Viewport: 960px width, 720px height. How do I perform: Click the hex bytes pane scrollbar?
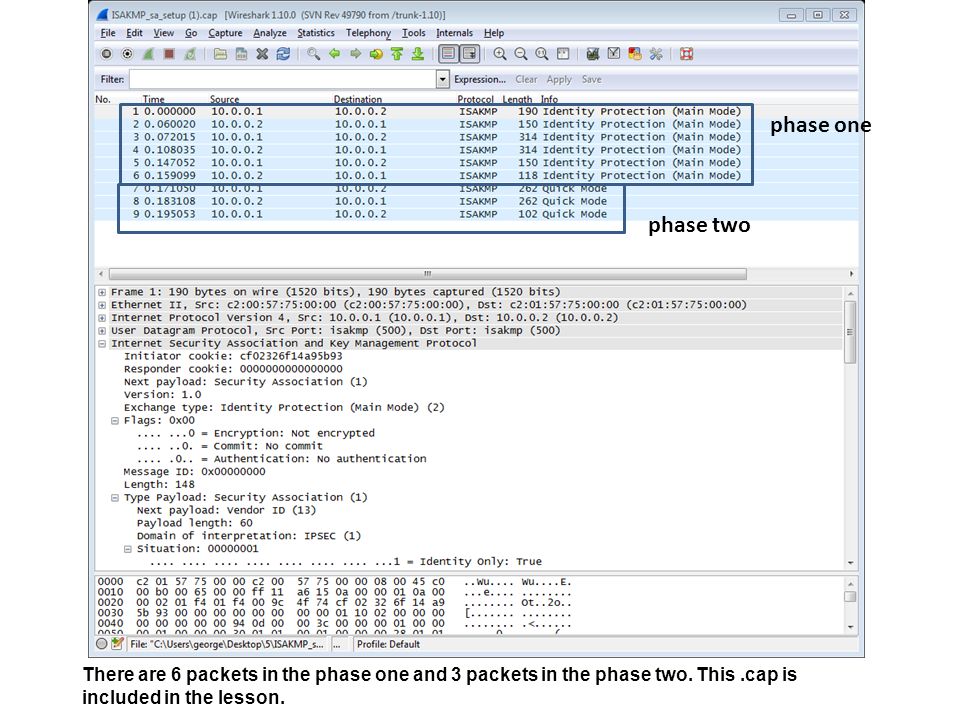coord(850,596)
